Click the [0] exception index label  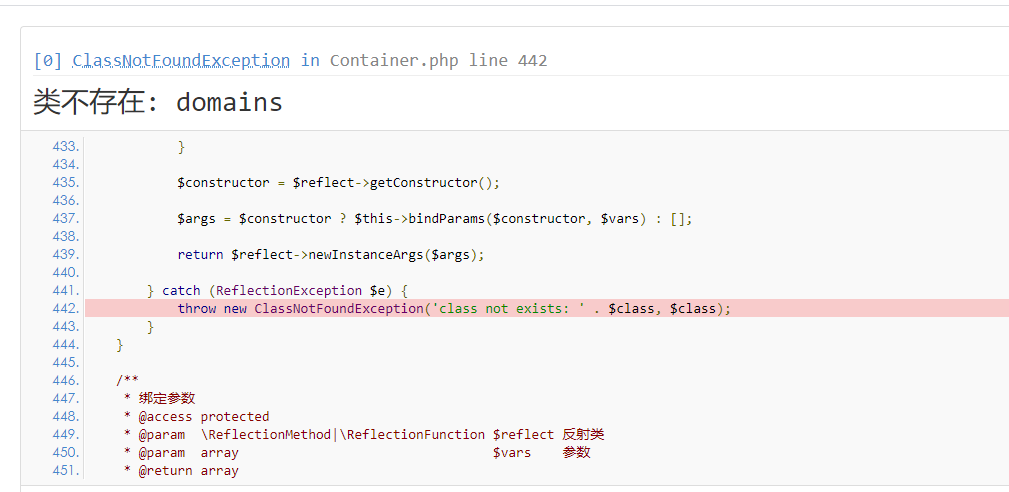point(48,60)
